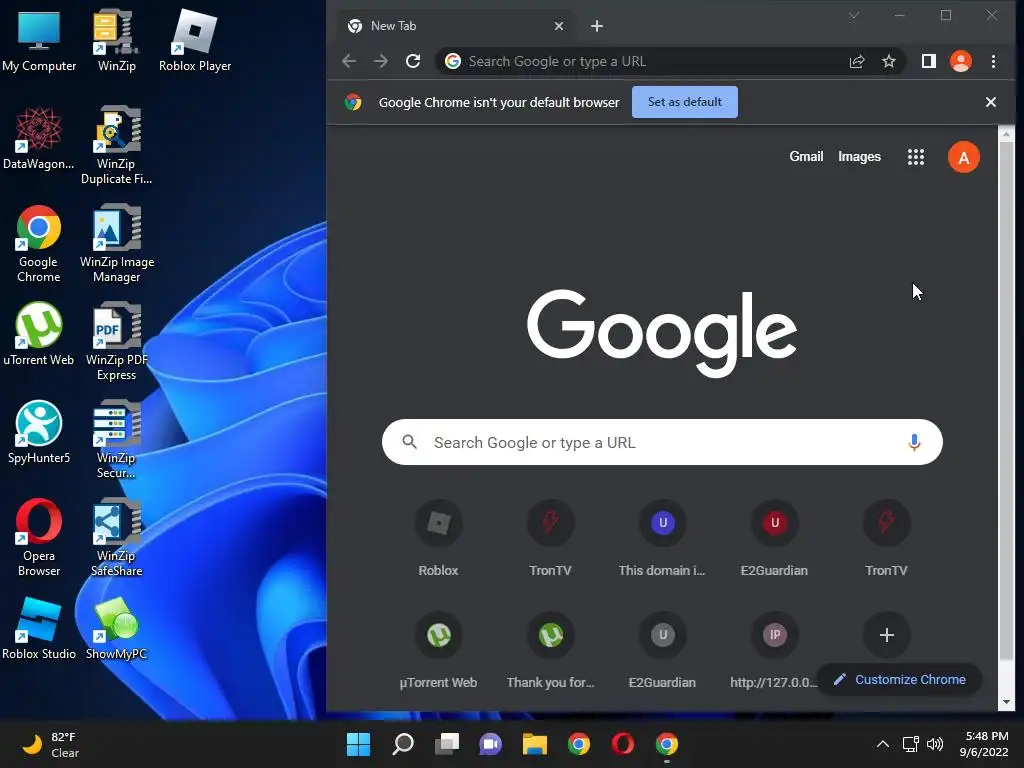Start voice search with the microphone

click(914, 443)
